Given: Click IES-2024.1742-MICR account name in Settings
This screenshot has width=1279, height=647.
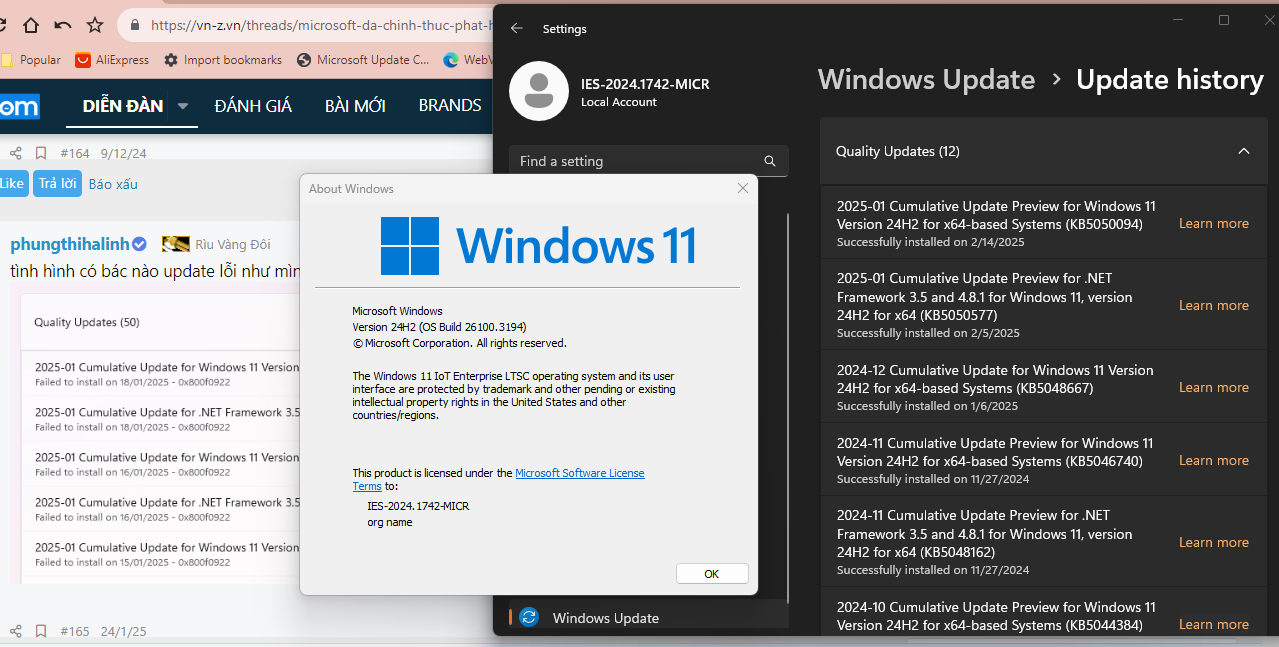Looking at the screenshot, I should click(645, 84).
